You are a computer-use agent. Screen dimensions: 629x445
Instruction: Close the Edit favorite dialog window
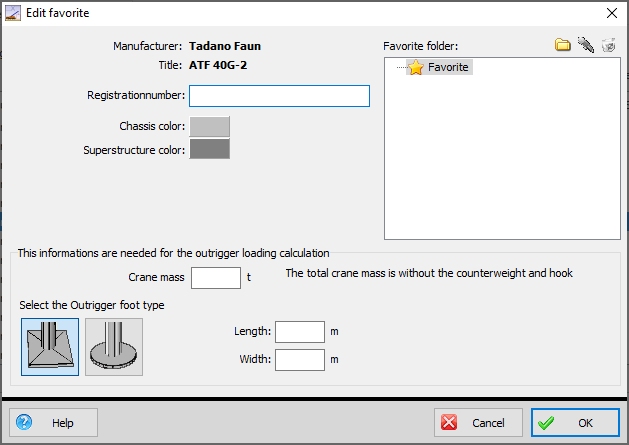point(611,13)
